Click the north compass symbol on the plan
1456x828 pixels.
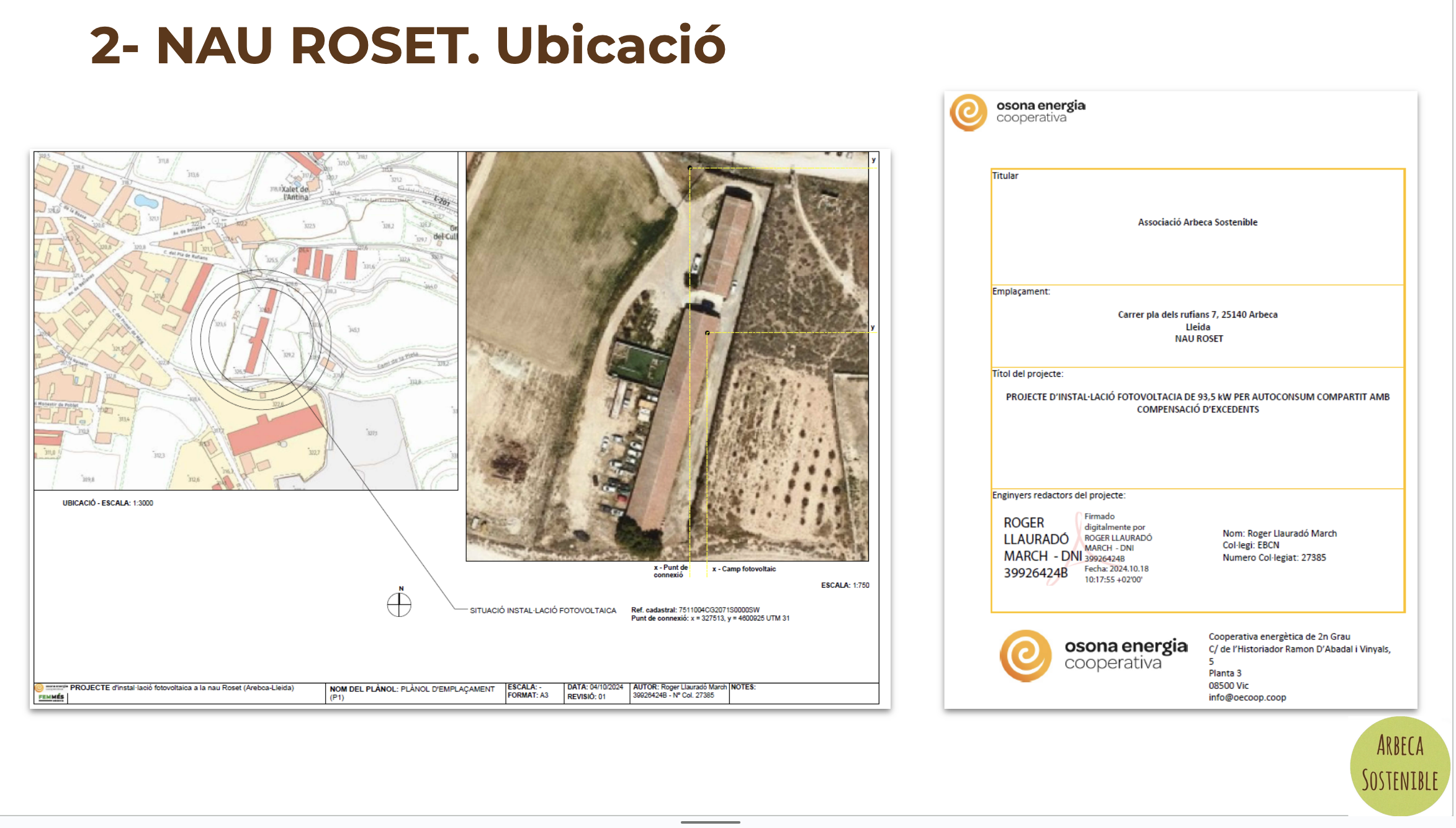point(399,604)
